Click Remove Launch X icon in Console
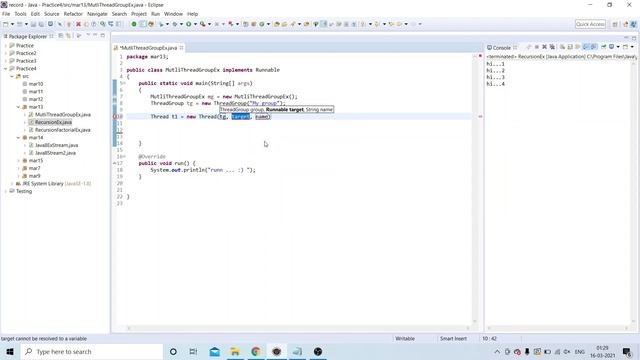640x360 pixels. tap(544, 47)
